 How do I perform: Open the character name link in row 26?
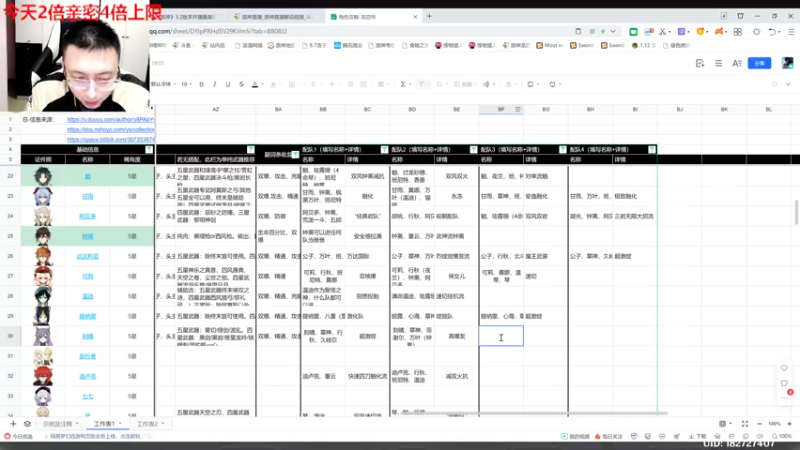pyautogui.click(x=87, y=257)
